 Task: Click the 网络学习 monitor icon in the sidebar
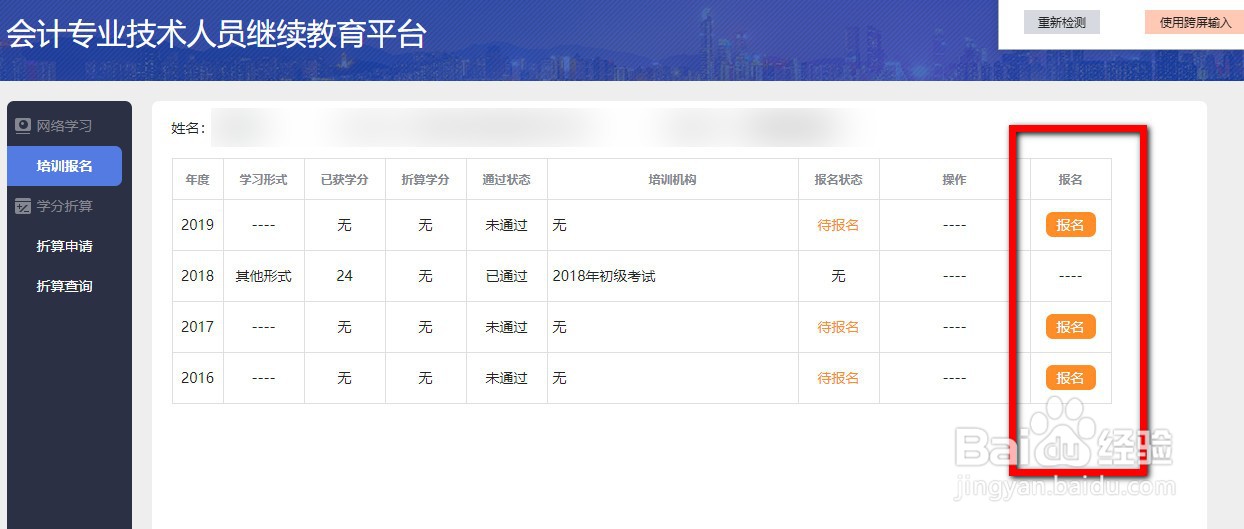(x=22, y=126)
